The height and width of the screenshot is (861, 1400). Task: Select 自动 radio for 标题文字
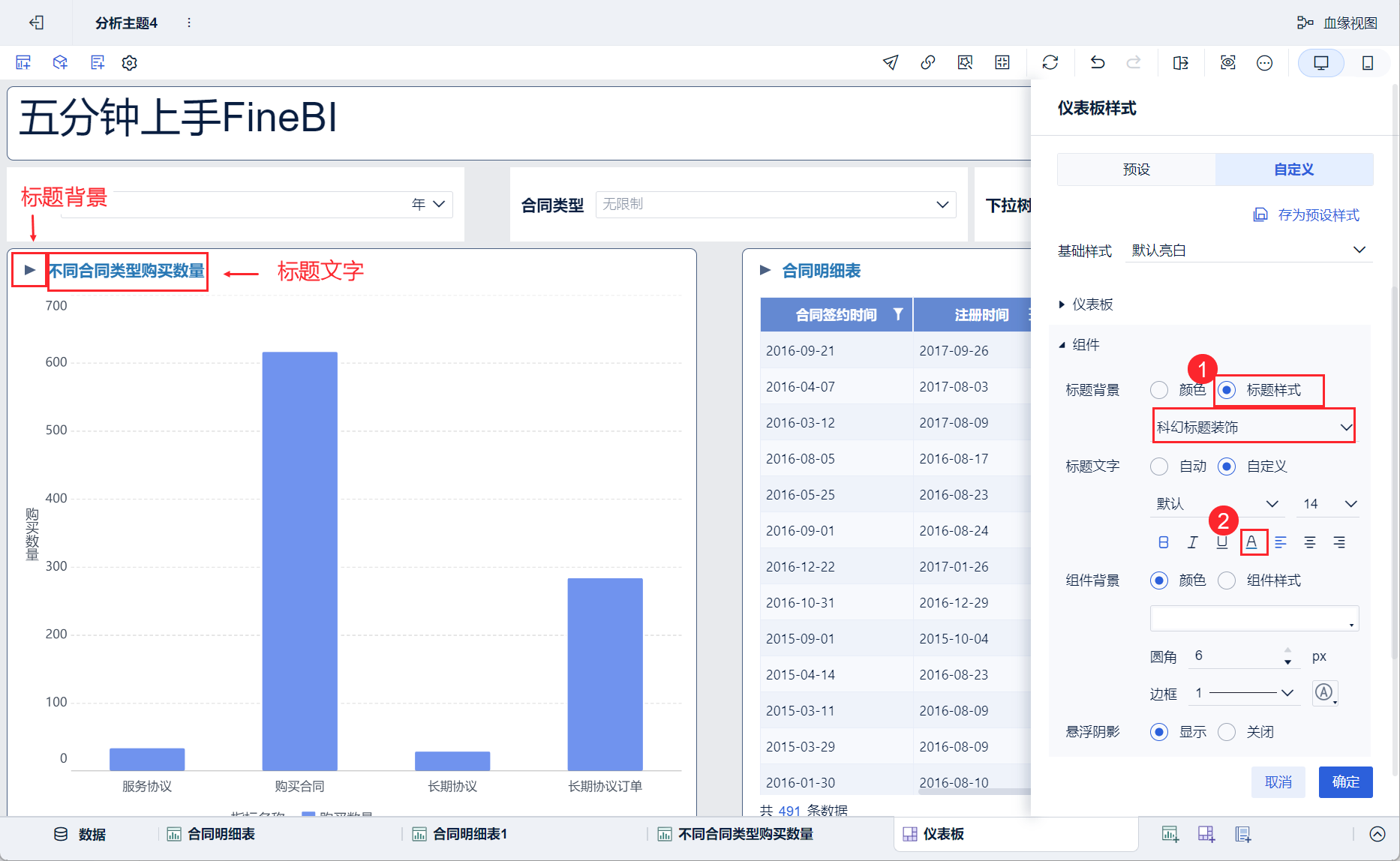pos(1160,466)
